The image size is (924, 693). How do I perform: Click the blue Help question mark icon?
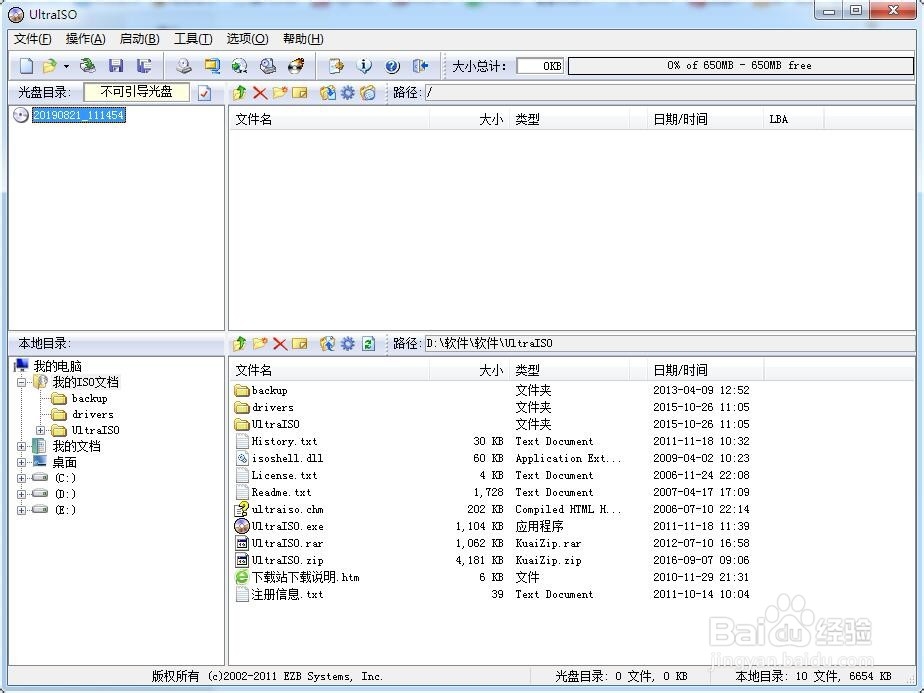click(392, 66)
